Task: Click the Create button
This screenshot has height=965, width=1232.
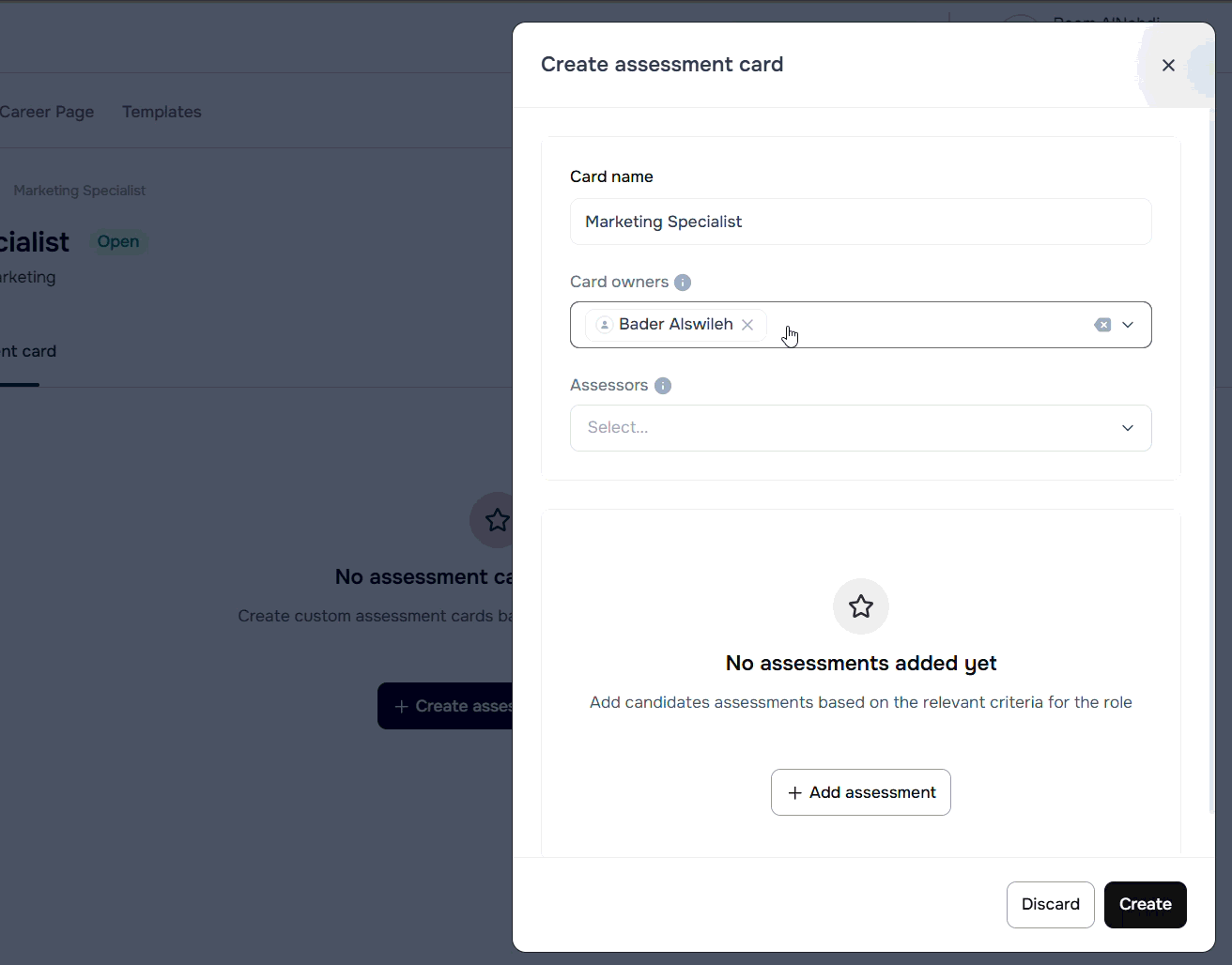Action: [x=1145, y=904]
